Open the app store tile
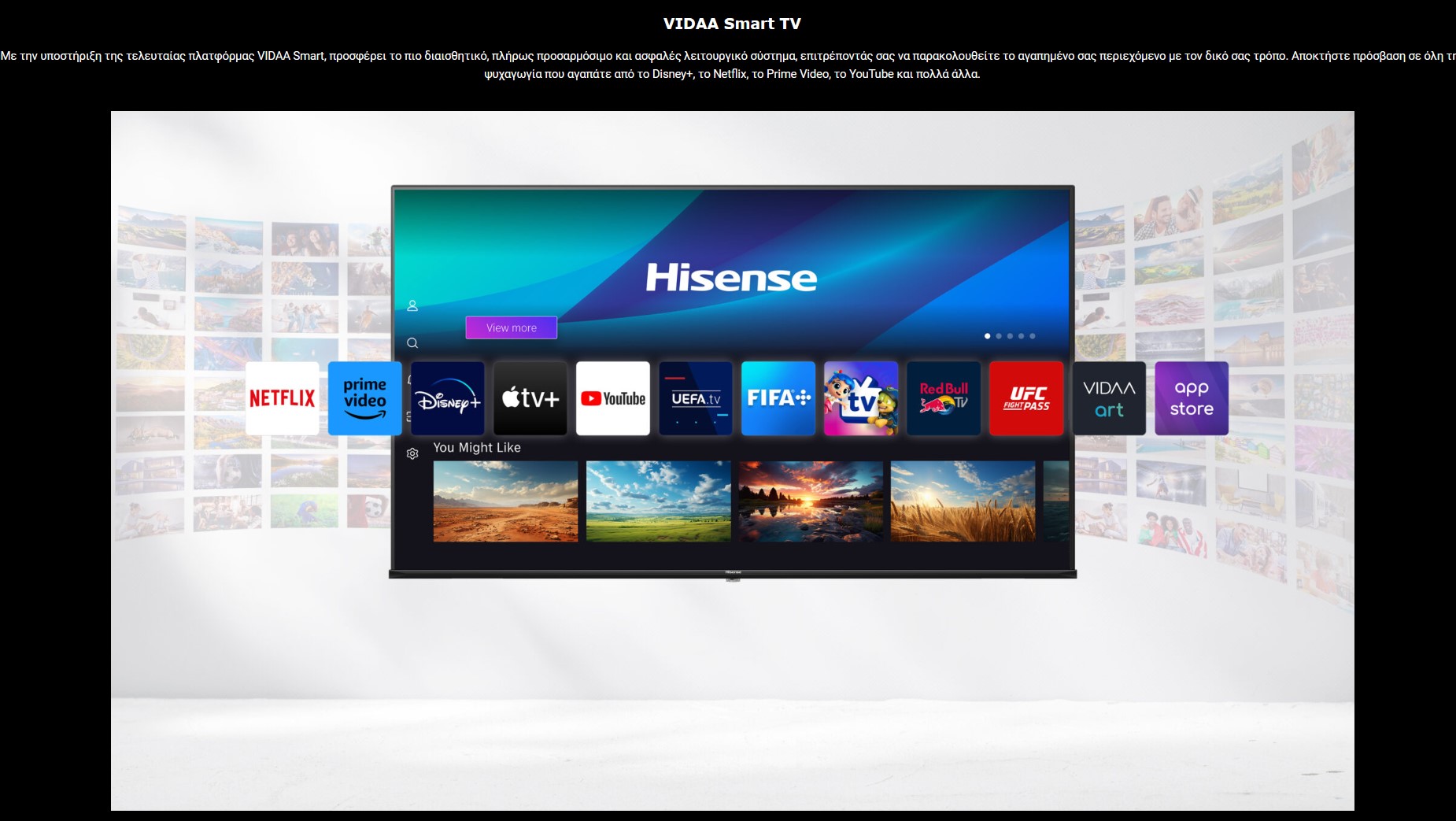Screen dimensions: 1456x821 (x=1192, y=398)
